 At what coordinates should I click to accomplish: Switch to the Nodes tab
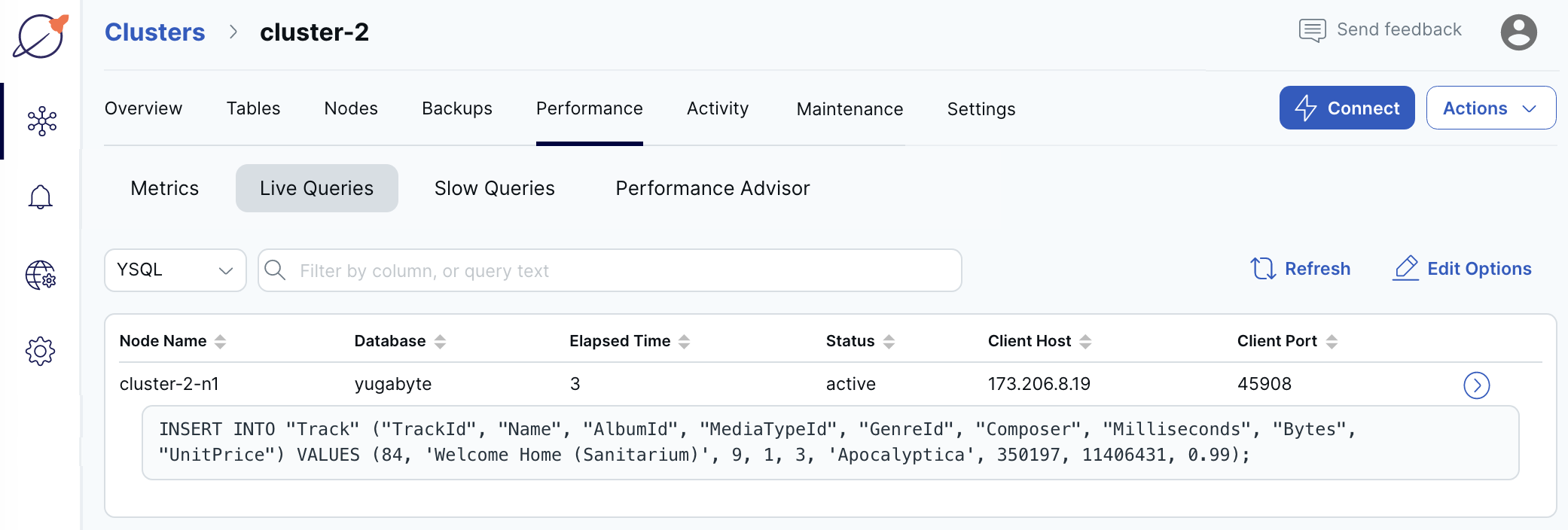click(x=351, y=108)
